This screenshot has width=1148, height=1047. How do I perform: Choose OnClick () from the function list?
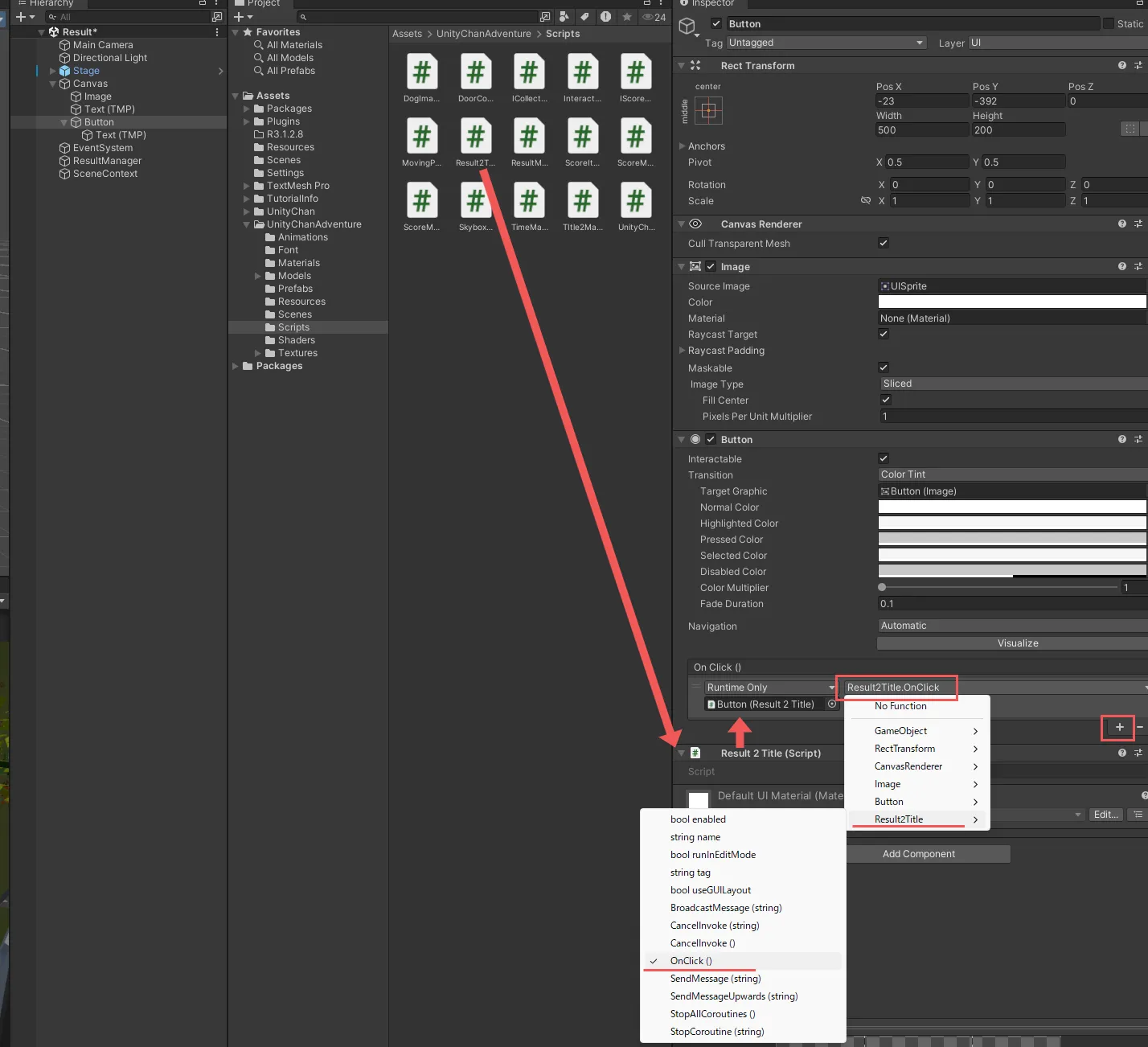[x=691, y=961]
